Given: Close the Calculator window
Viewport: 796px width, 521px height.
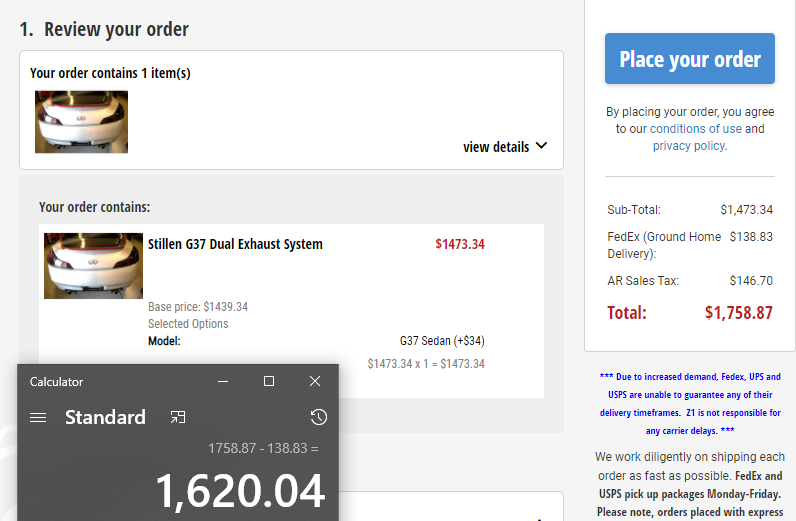Looking at the screenshot, I should coord(315,382).
